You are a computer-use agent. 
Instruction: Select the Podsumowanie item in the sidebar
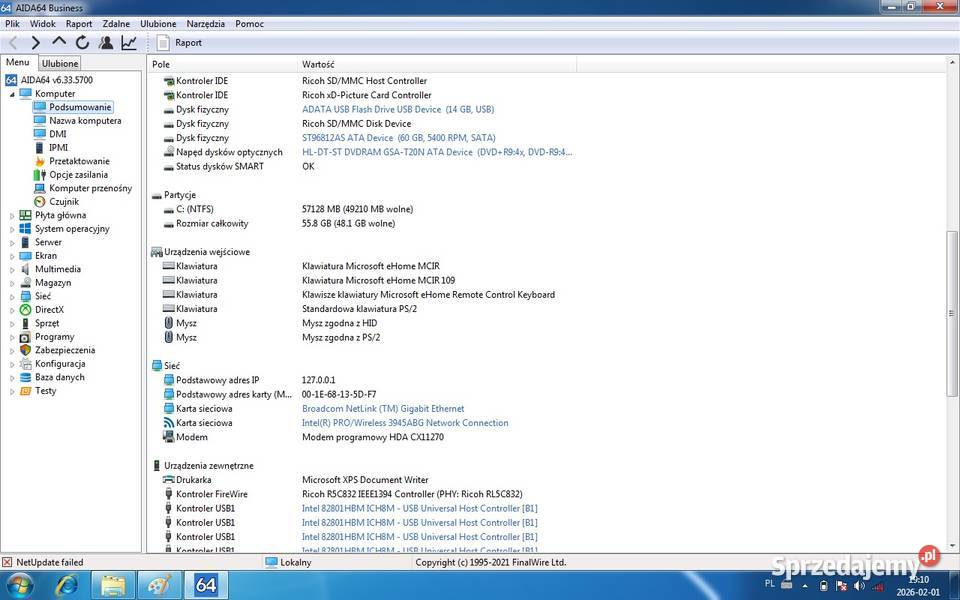[79, 106]
